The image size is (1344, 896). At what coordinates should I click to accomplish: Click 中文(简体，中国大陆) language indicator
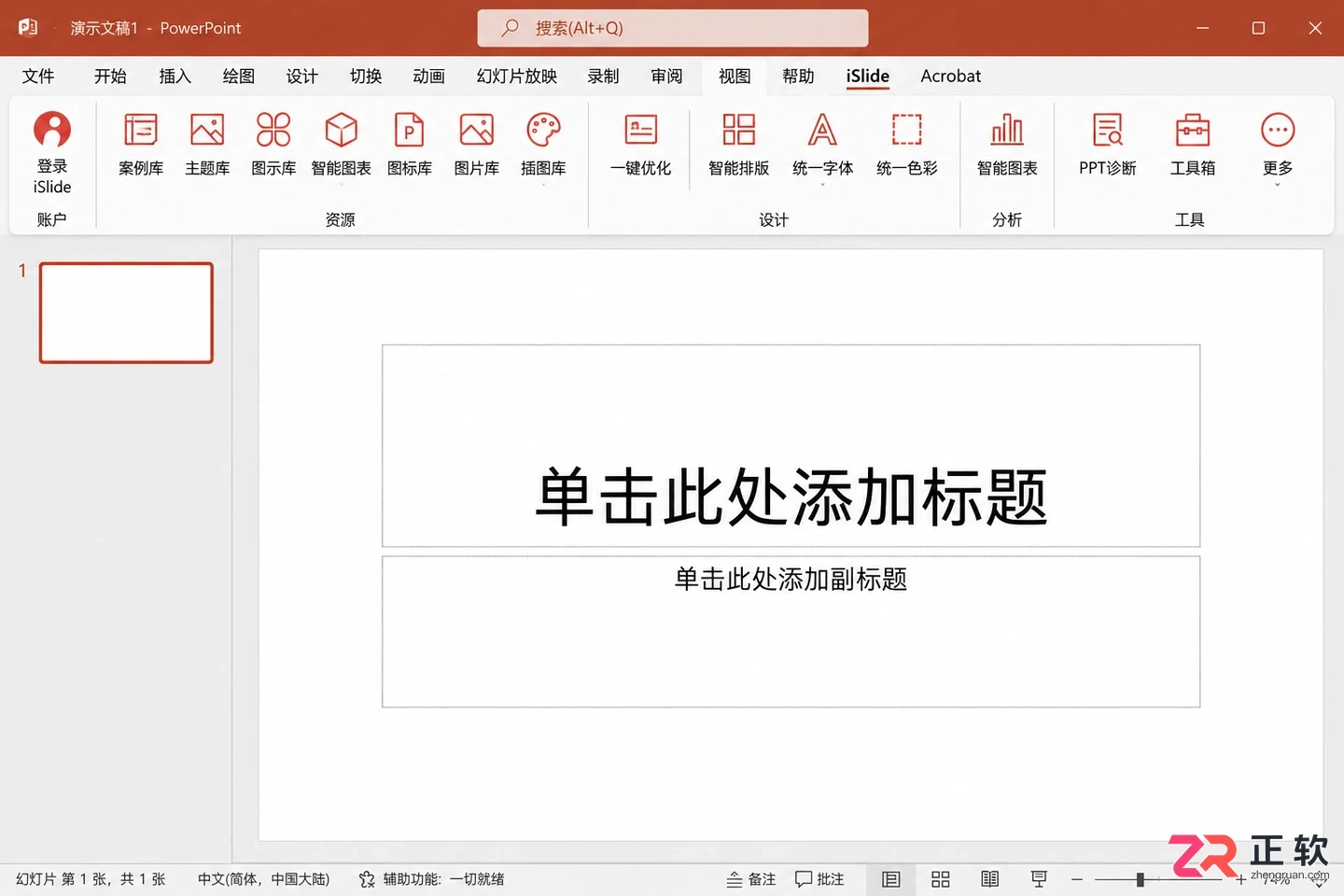point(264,879)
